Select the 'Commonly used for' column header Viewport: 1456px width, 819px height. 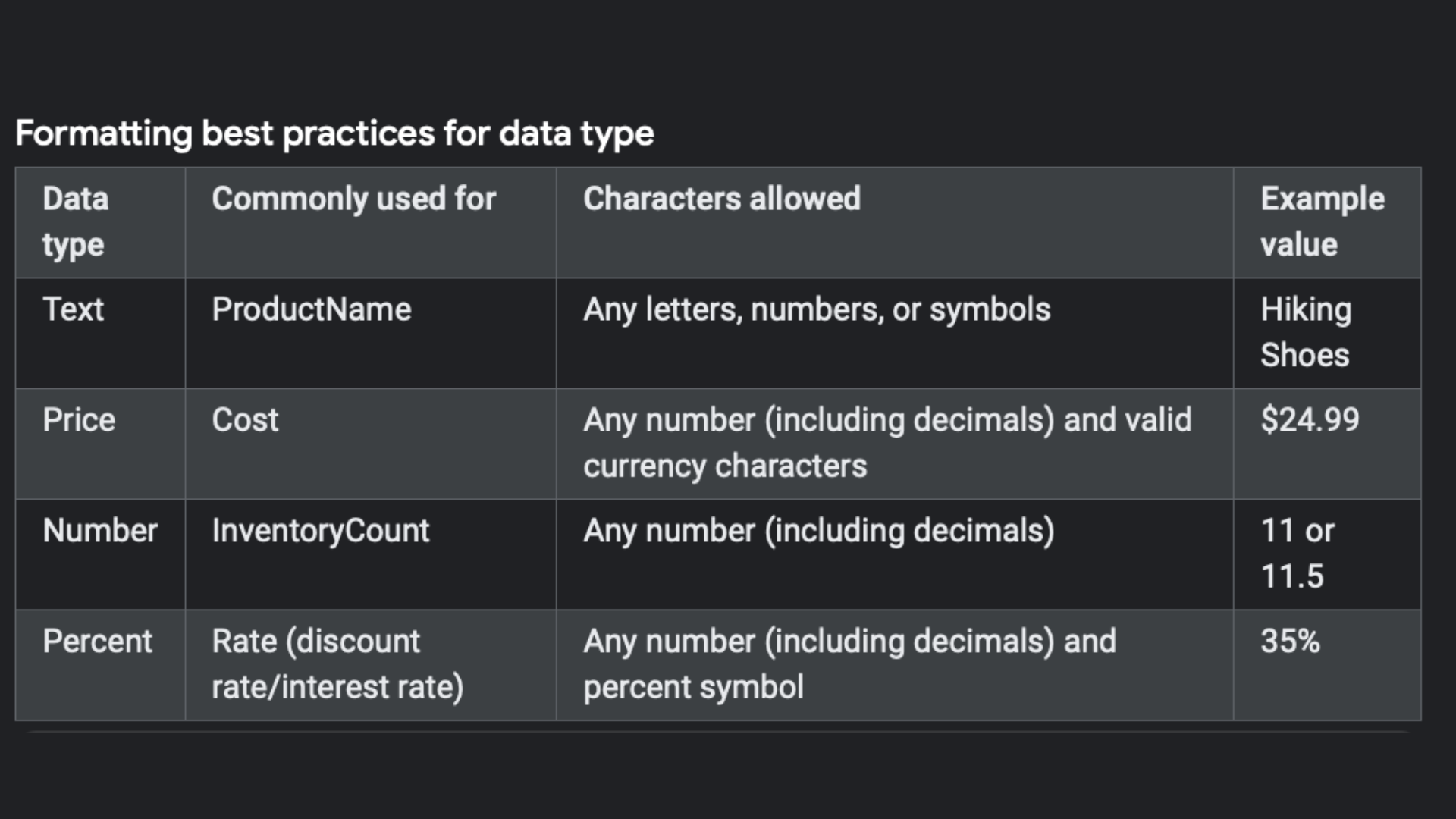point(371,222)
